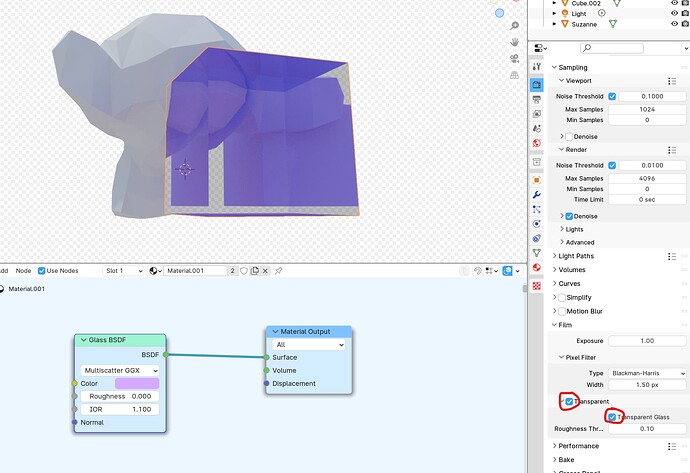Screen dimensions: 690x473
Task: Click the new material duplicate icon
Action: (x=255, y=271)
